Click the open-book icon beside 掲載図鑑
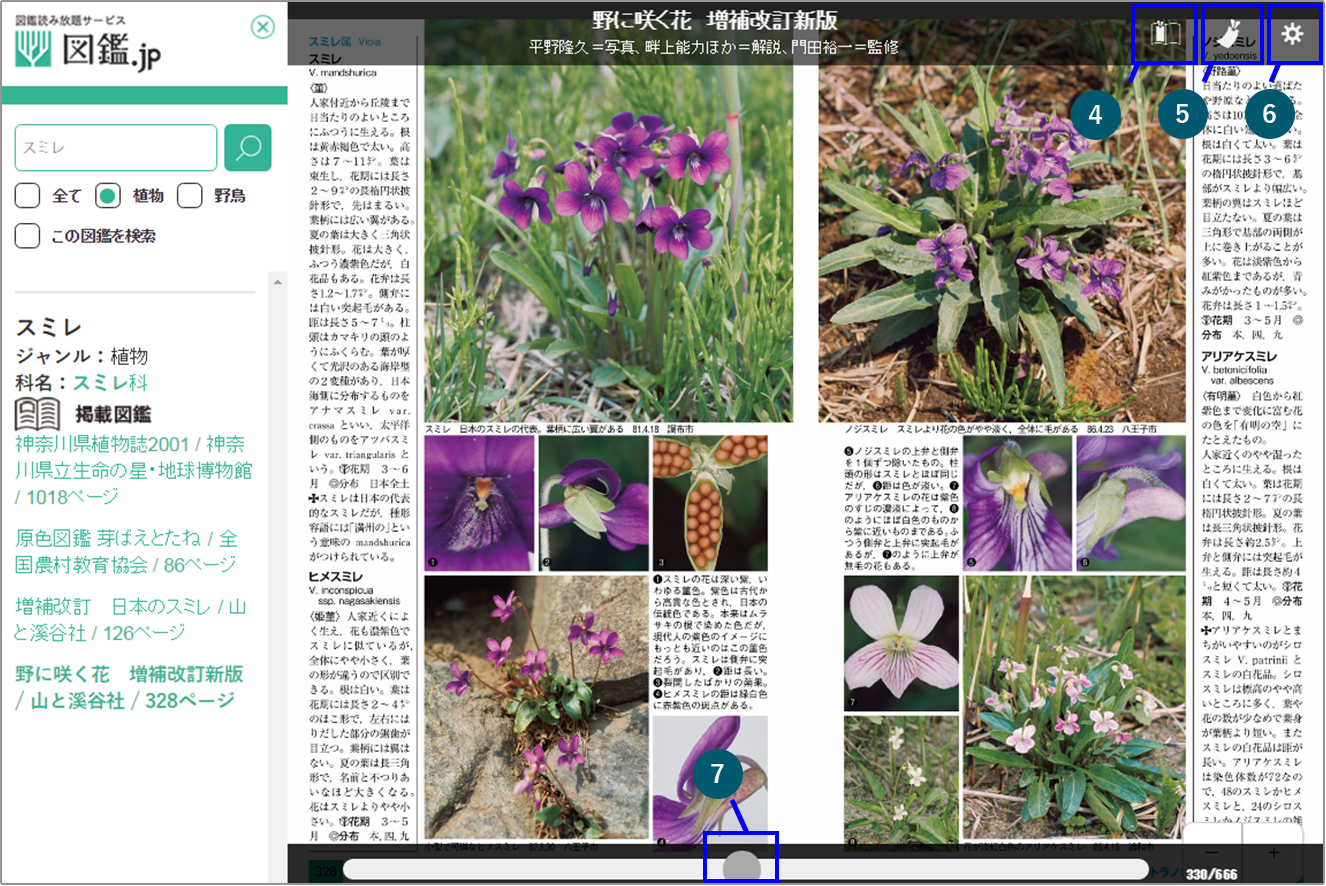This screenshot has height=886, width=1326. [x=38, y=413]
